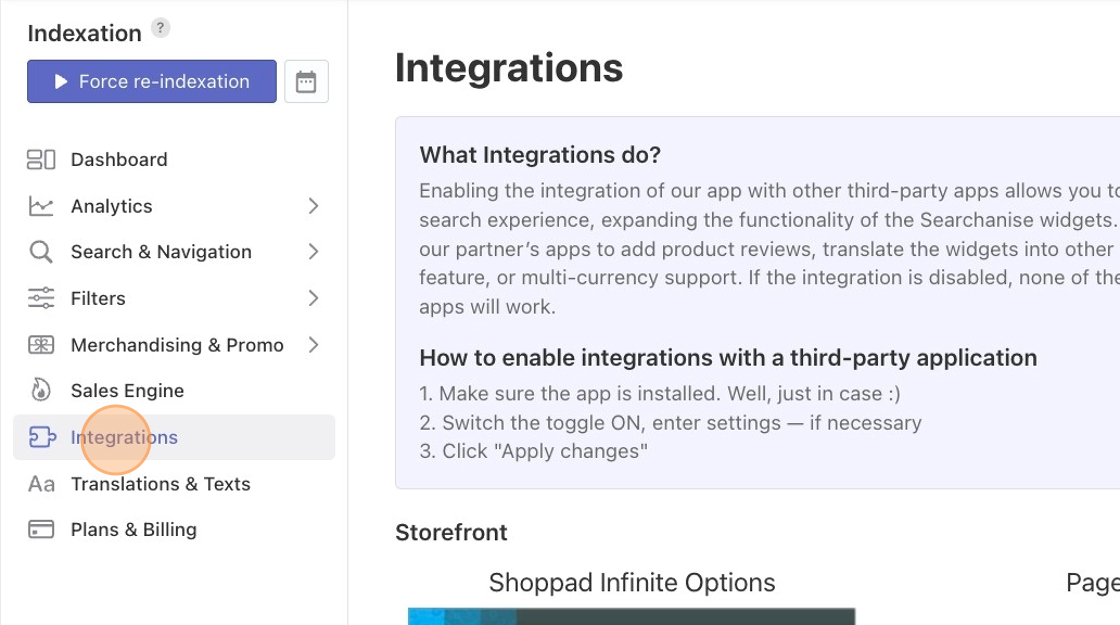This screenshot has width=1120, height=625.
Task: Click the Shoppad Infinite Options thumbnail
Action: [x=631, y=615]
